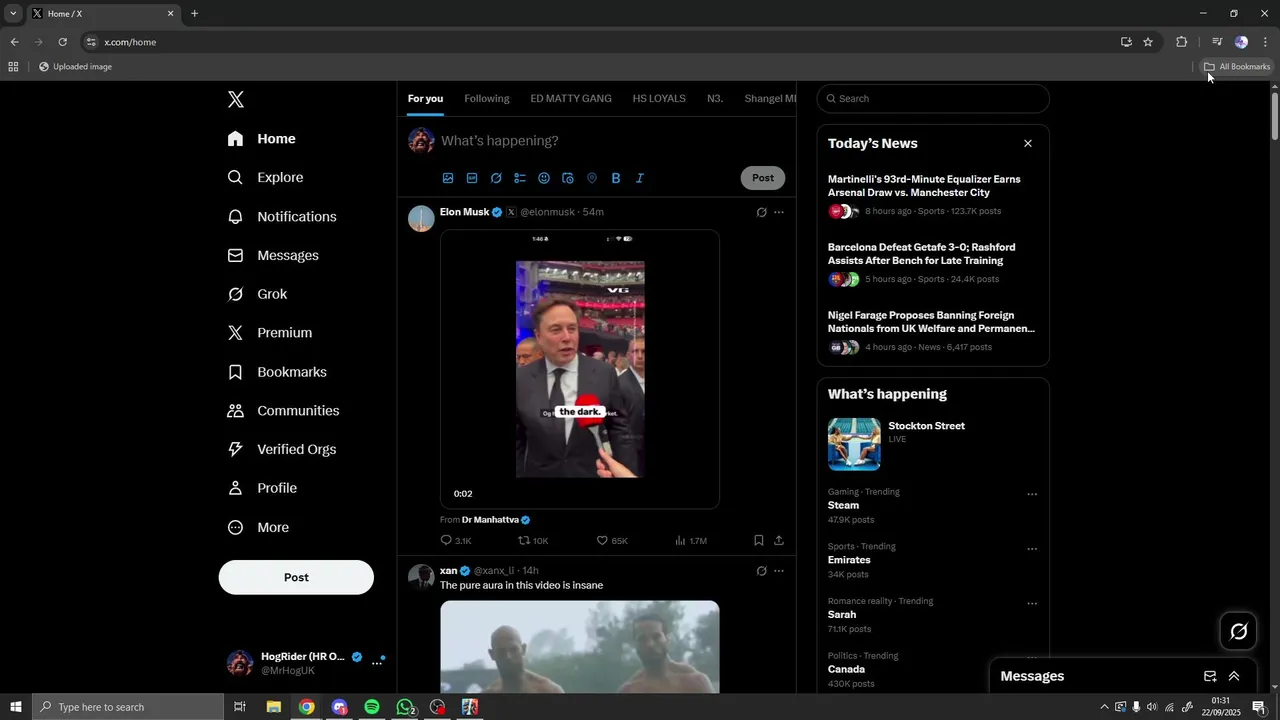Open Dr Manhattva profile link
The height and width of the screenshot is (720, 1280).
point(490,520)
